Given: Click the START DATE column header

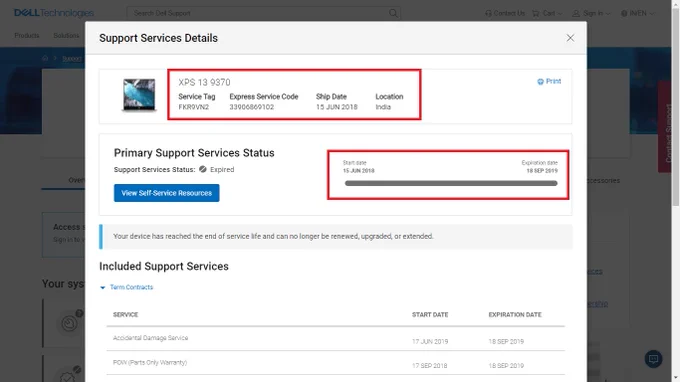Looking at the screenshot, I should [430, 314].
